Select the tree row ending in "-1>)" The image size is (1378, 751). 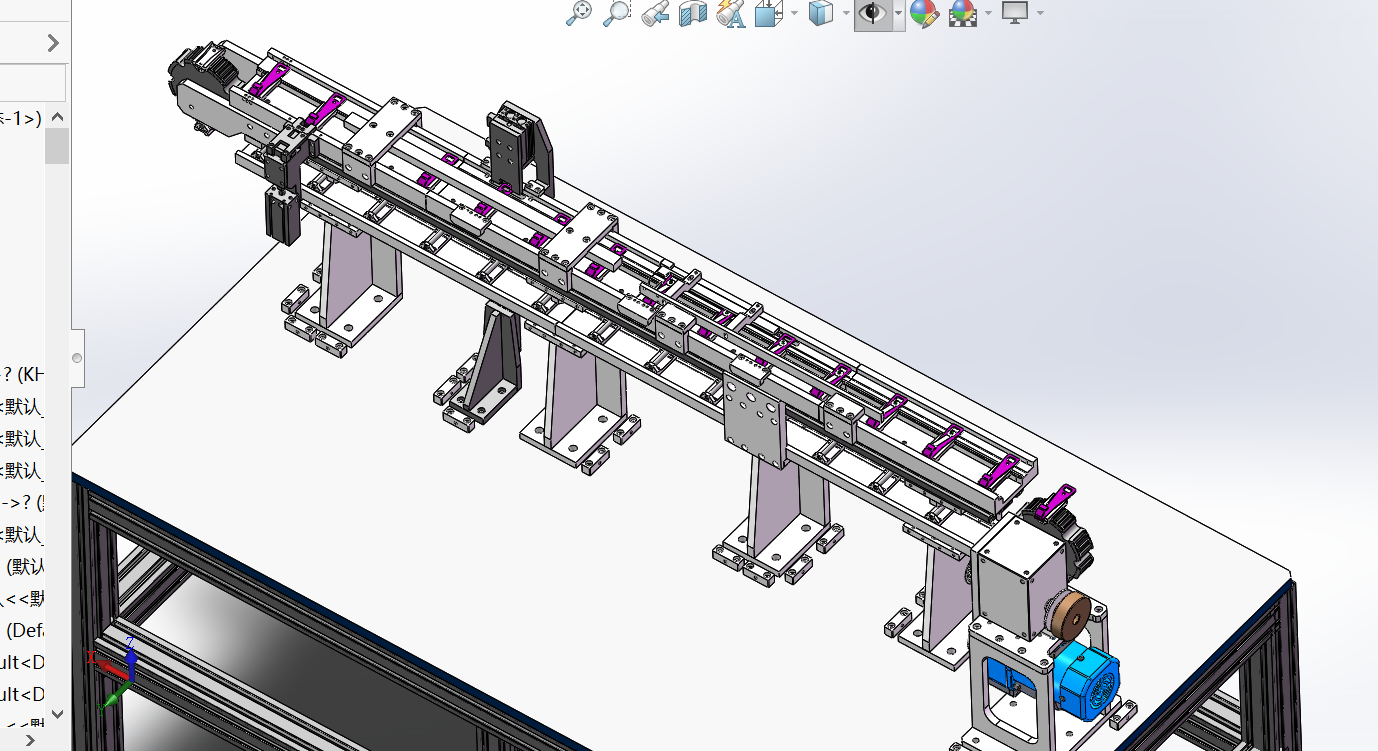point(22,118)
